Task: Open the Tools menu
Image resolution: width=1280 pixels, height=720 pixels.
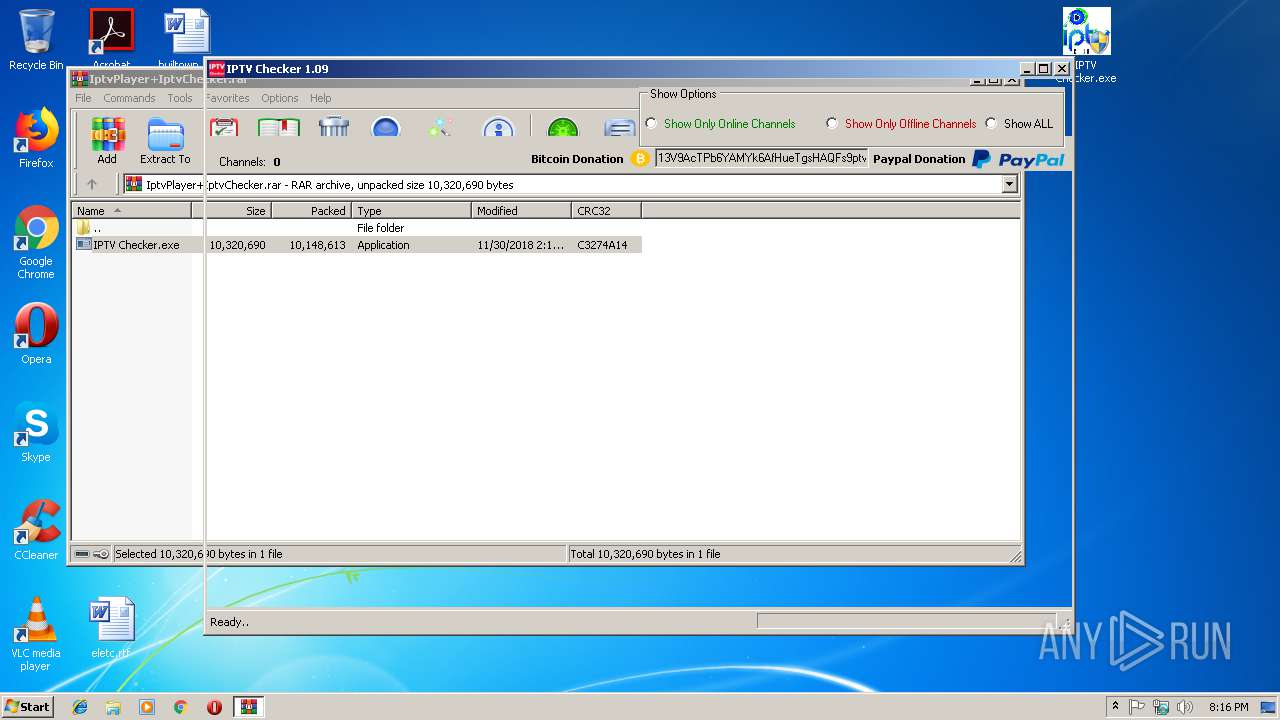Action: click(x=180, y=98)
